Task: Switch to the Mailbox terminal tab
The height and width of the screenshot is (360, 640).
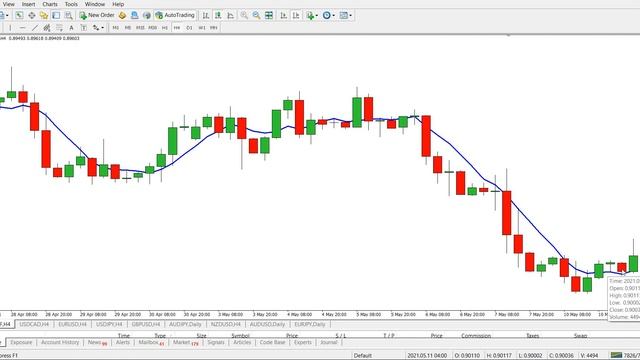Action: pos(151,342)
